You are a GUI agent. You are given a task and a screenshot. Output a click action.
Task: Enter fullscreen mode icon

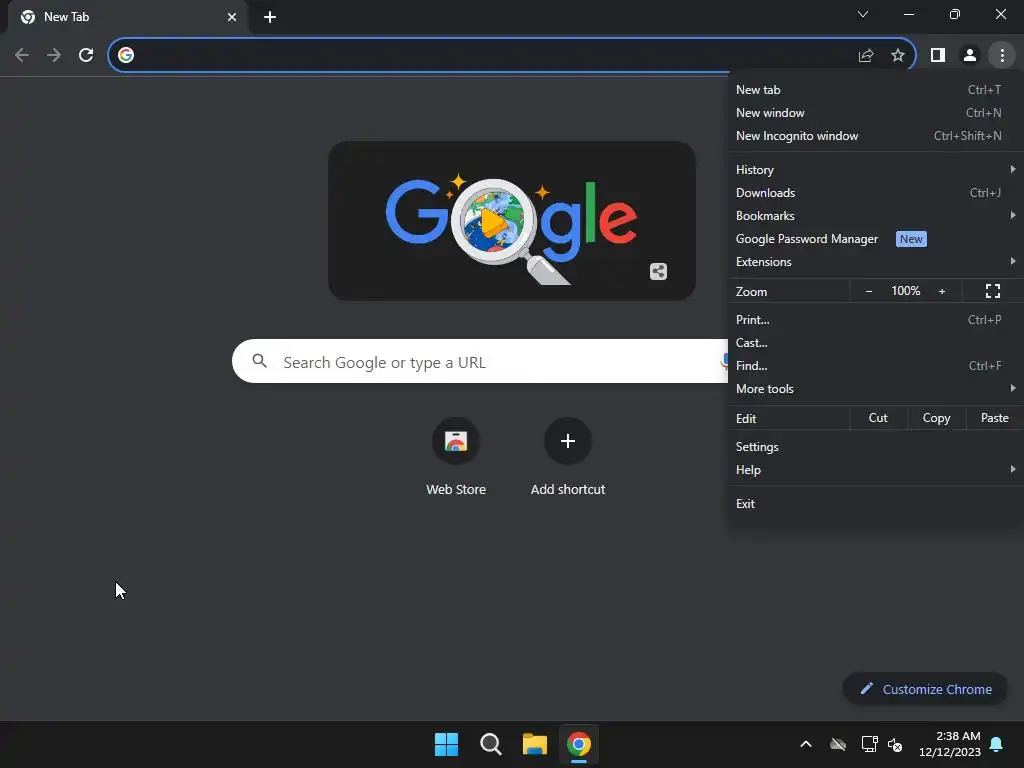pyautogui.click(x=993, y=291)
